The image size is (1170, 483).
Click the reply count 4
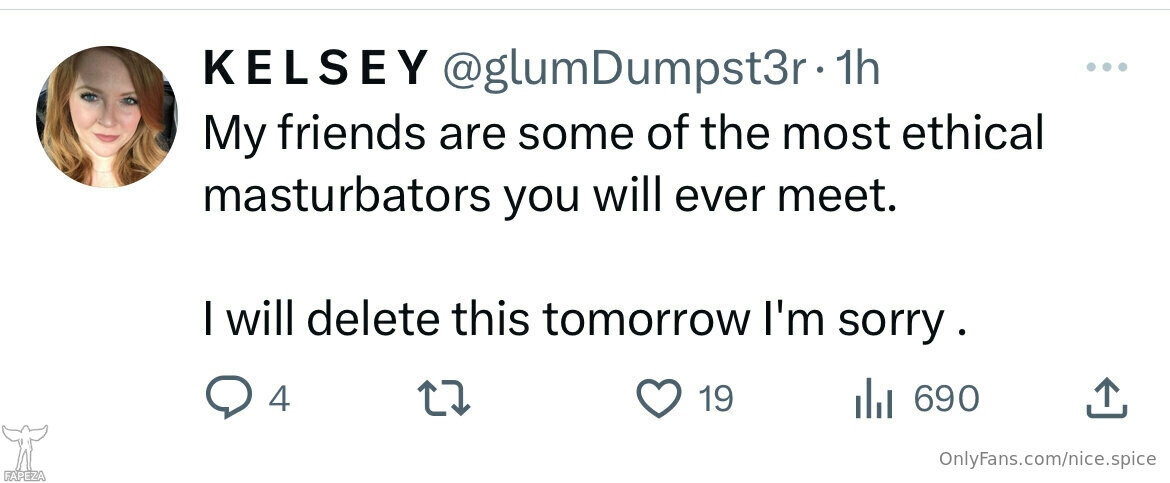tap(278, 399)
